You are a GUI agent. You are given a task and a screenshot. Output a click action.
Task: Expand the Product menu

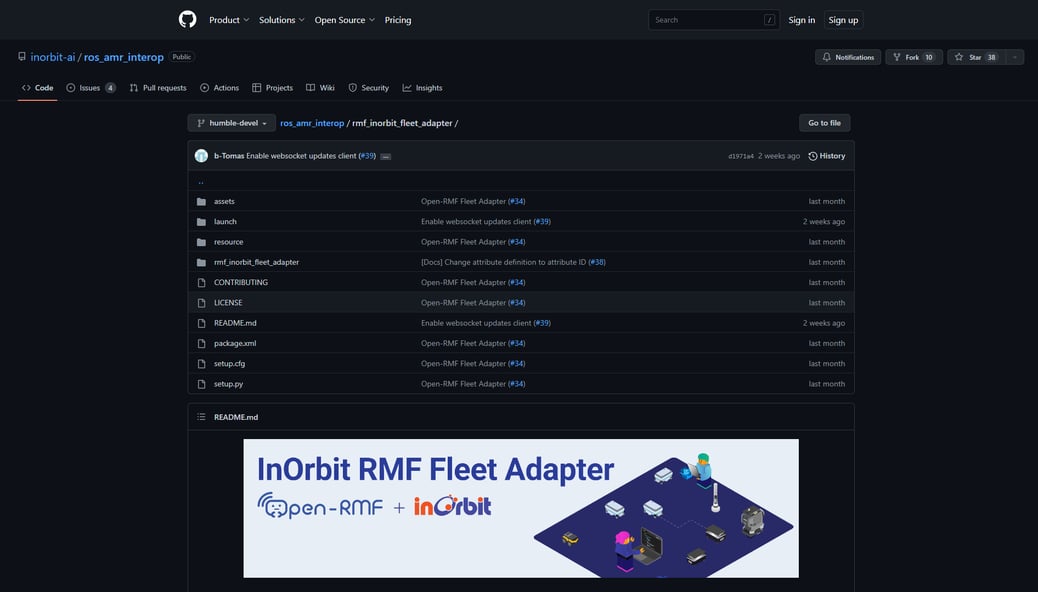[x=225, y=18]
